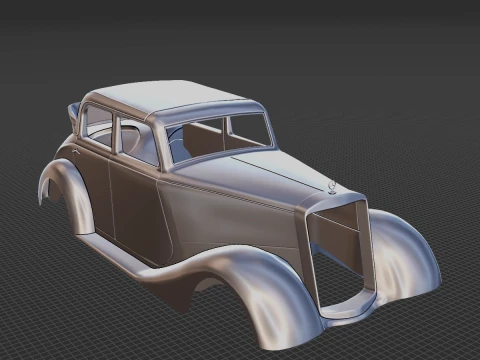The image size is (480, 360).
Task: Select the hood center seam line
Action: [277, 174]
